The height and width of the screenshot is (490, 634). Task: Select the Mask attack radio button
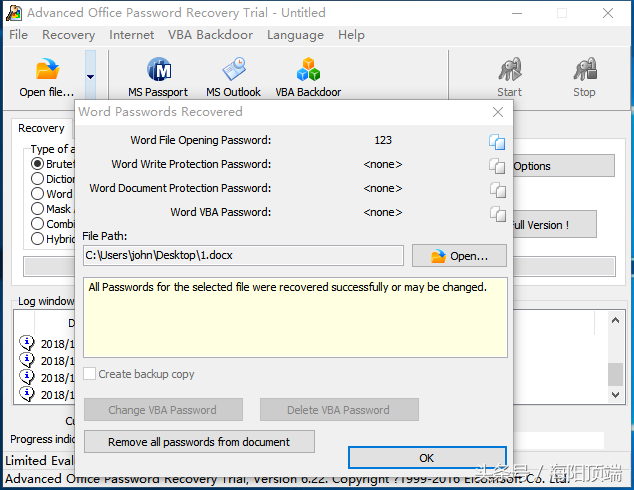coord(37,209)
